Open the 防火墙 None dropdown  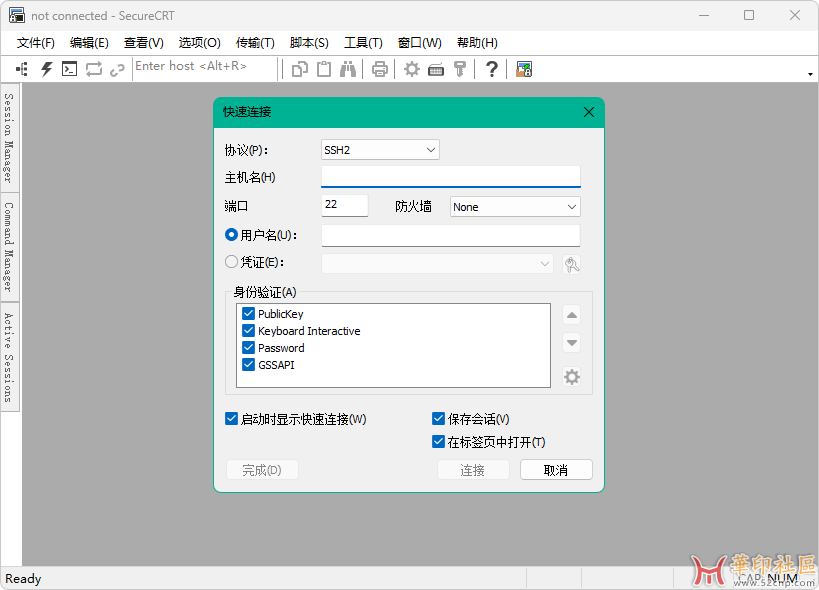[515, 207]
